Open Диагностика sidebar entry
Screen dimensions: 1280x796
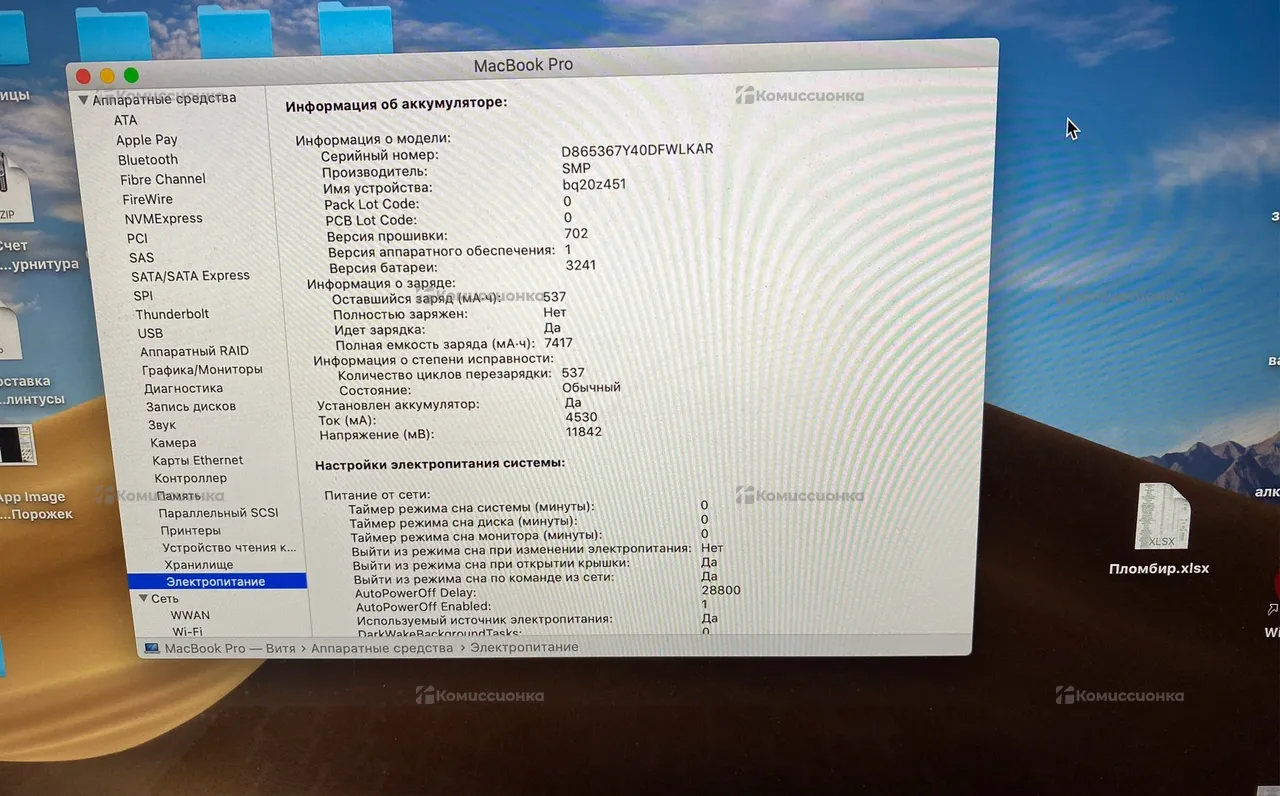(x=183, y=389)
